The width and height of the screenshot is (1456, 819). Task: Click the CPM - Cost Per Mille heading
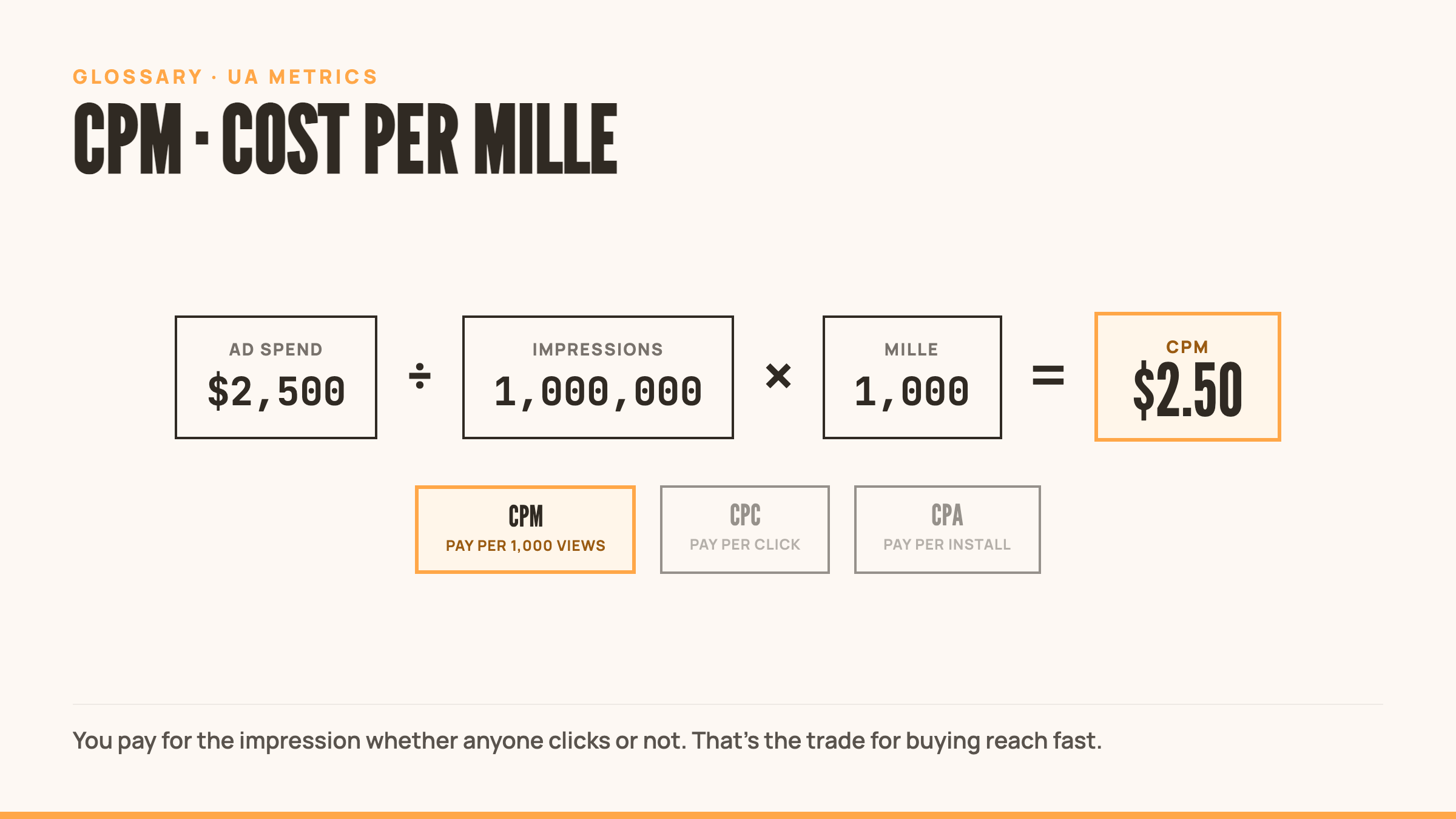point(345,139)
